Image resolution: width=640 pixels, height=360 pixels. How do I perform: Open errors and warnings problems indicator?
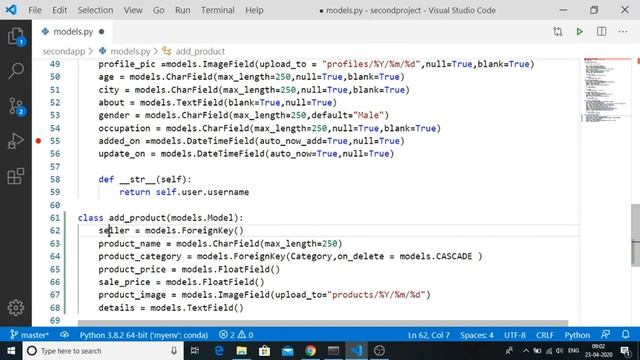[x=236, y=335]
